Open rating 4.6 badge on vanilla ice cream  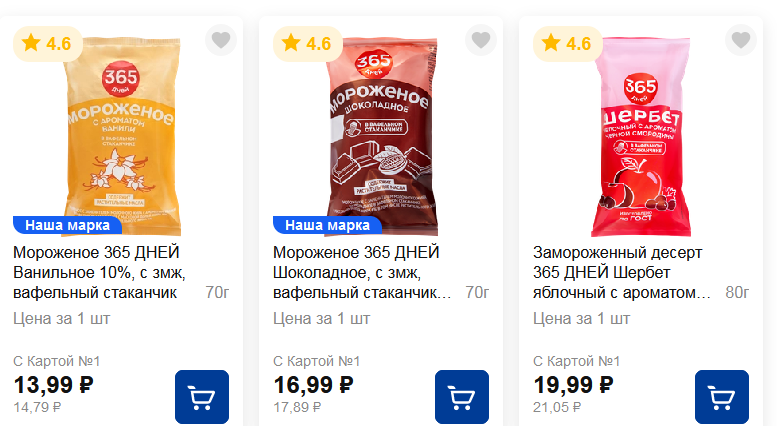pos(48,44)
